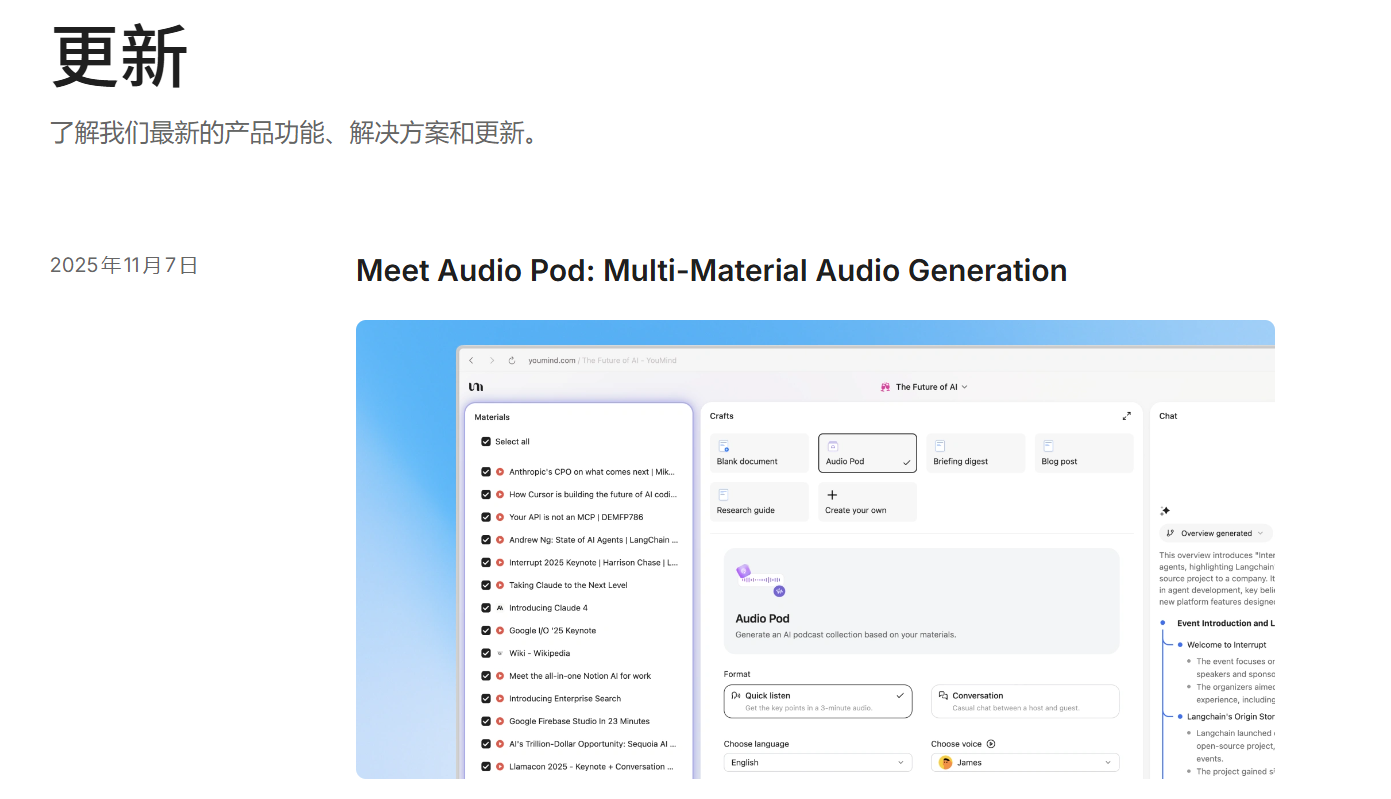1391x799 pixels.
Task: Choose the Create your own craft card
Action: [867, 502]
